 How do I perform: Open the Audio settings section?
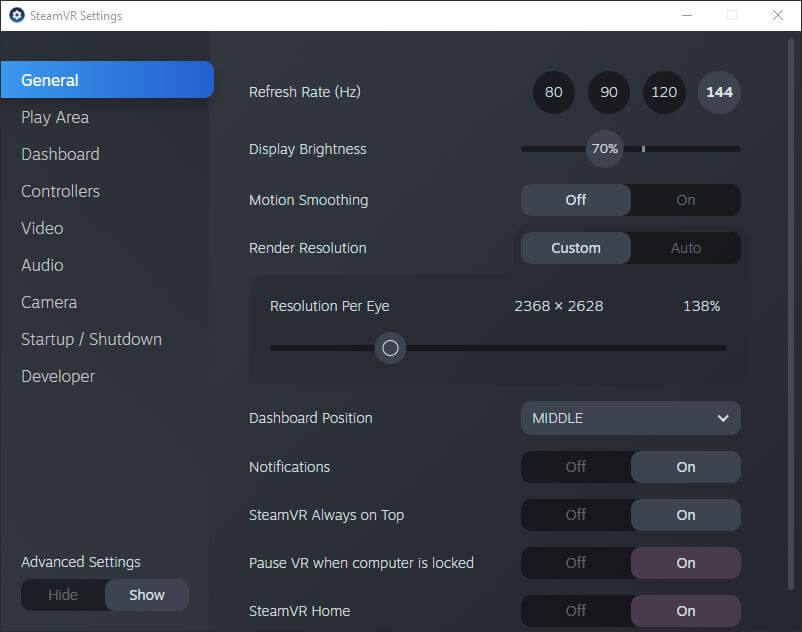[x=42, y=265]
